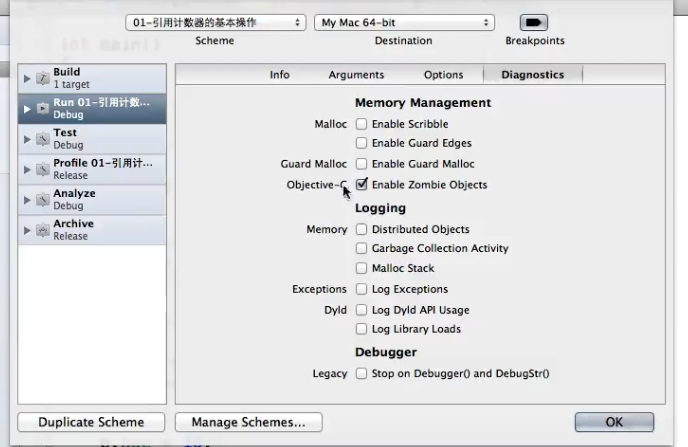Viewport: 688px width, 447px height.
Task: Select the Analyze Debug row
Action: tap(92, 200)
